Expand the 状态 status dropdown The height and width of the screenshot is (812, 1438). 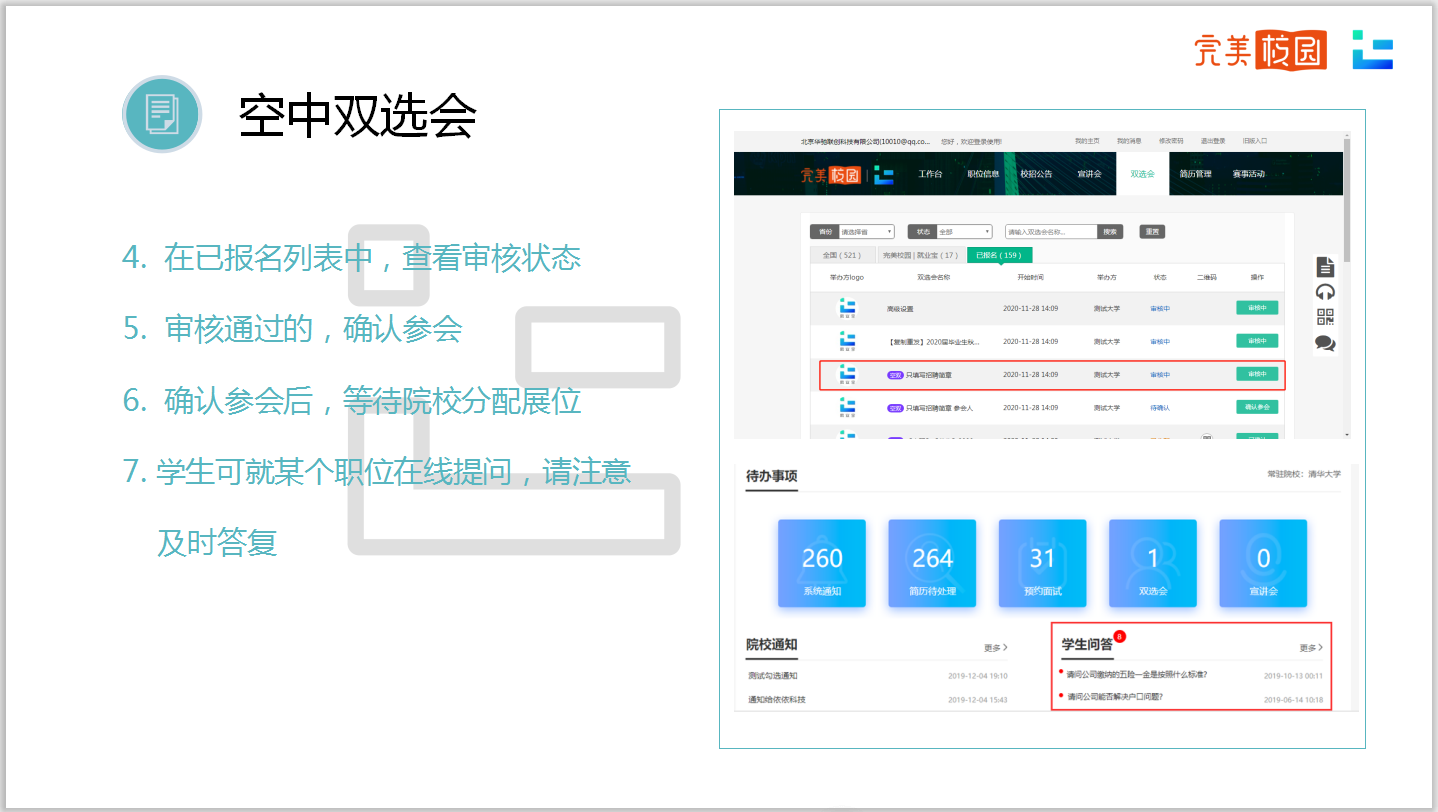pyautogui.click(x=963, y=232)
